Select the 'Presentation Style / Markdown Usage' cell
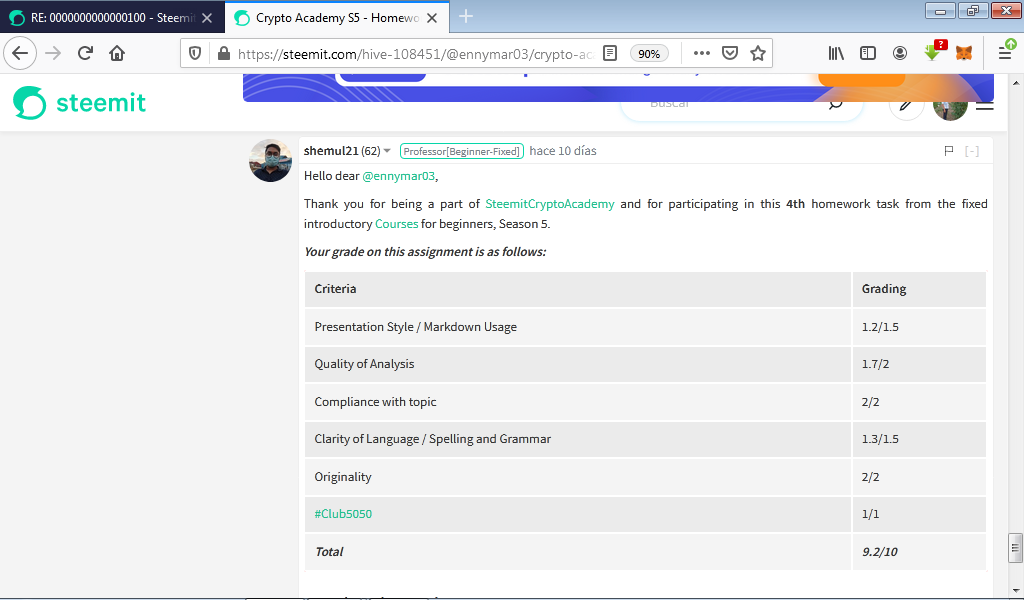Image resolution: width=1024 pixels, height=600 pixels. pyautogui.click(x=578, y=326)
